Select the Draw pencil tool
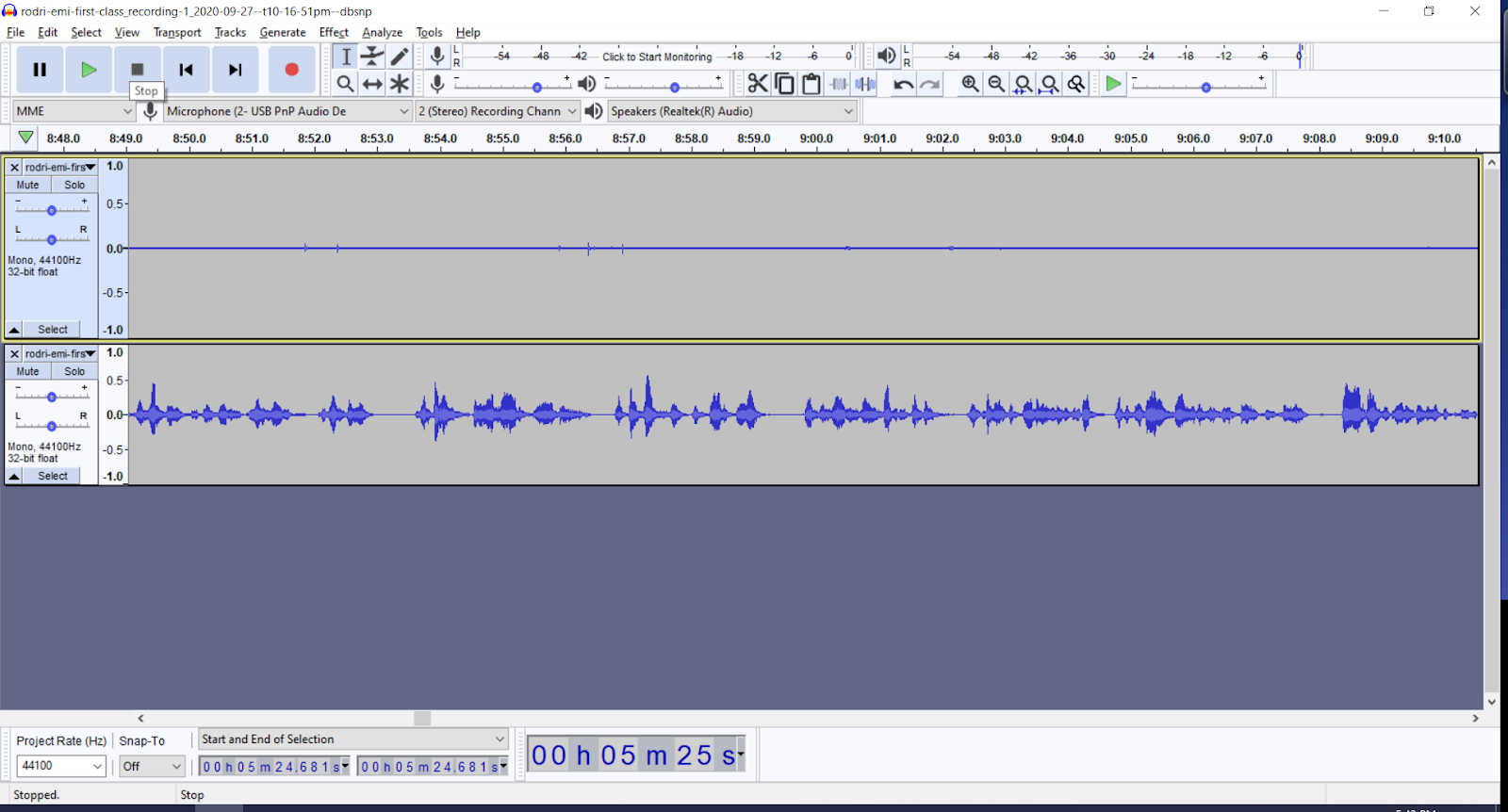This screenshot has width=1508, height=812. click(x=400, y=57)
